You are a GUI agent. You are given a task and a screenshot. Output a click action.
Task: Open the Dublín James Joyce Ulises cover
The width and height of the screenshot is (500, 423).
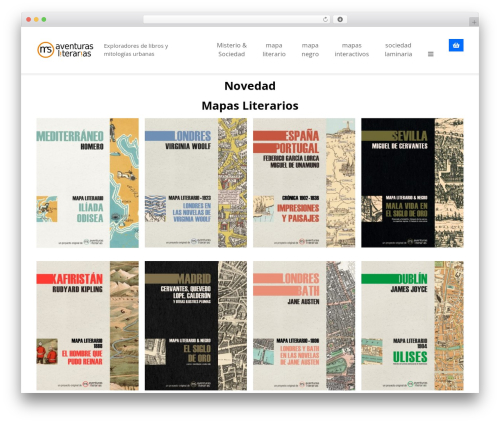coord(412,326)
